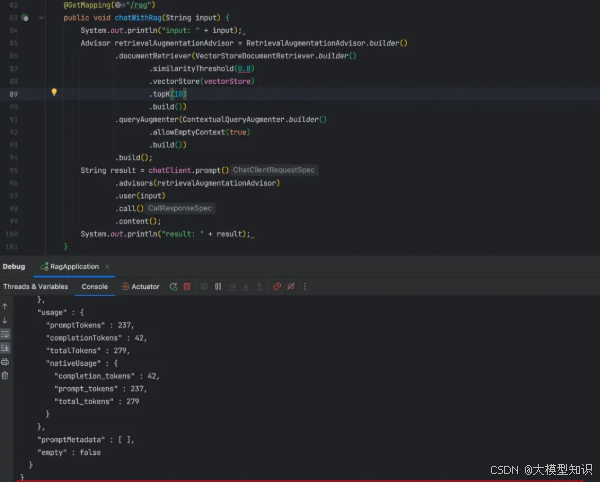
Task: View breakpoints with the red icon
Action: pos(277,287)
